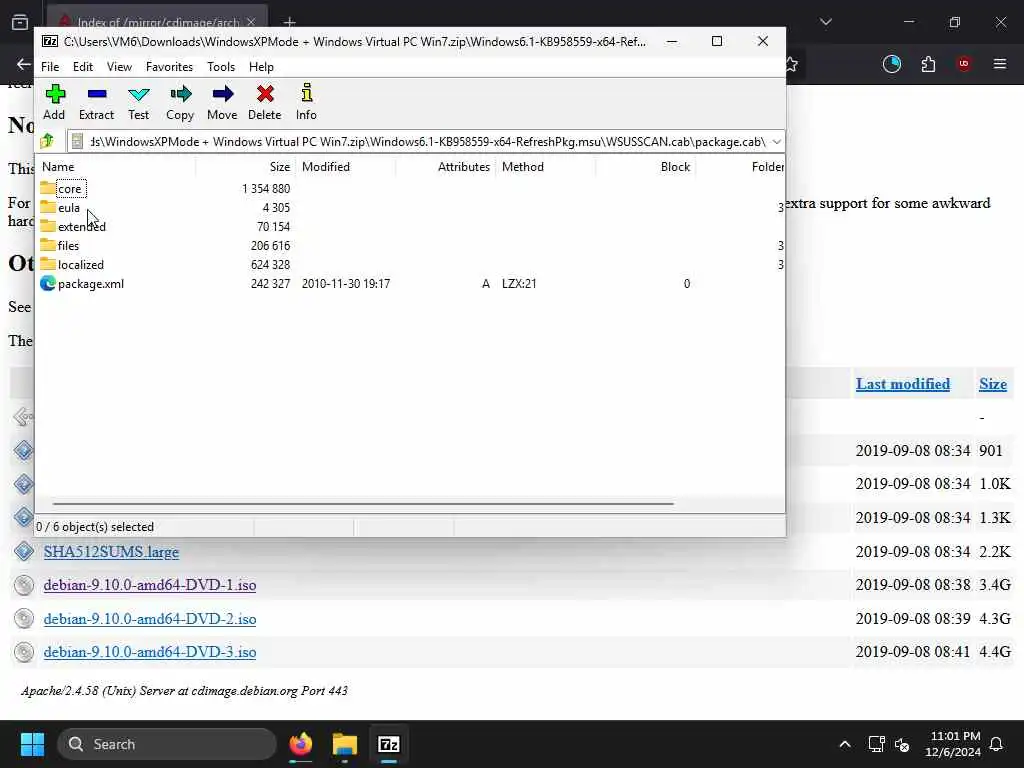
Task: Run the Test archive tool
Action: pyautogui.click(x=138, y=102)
